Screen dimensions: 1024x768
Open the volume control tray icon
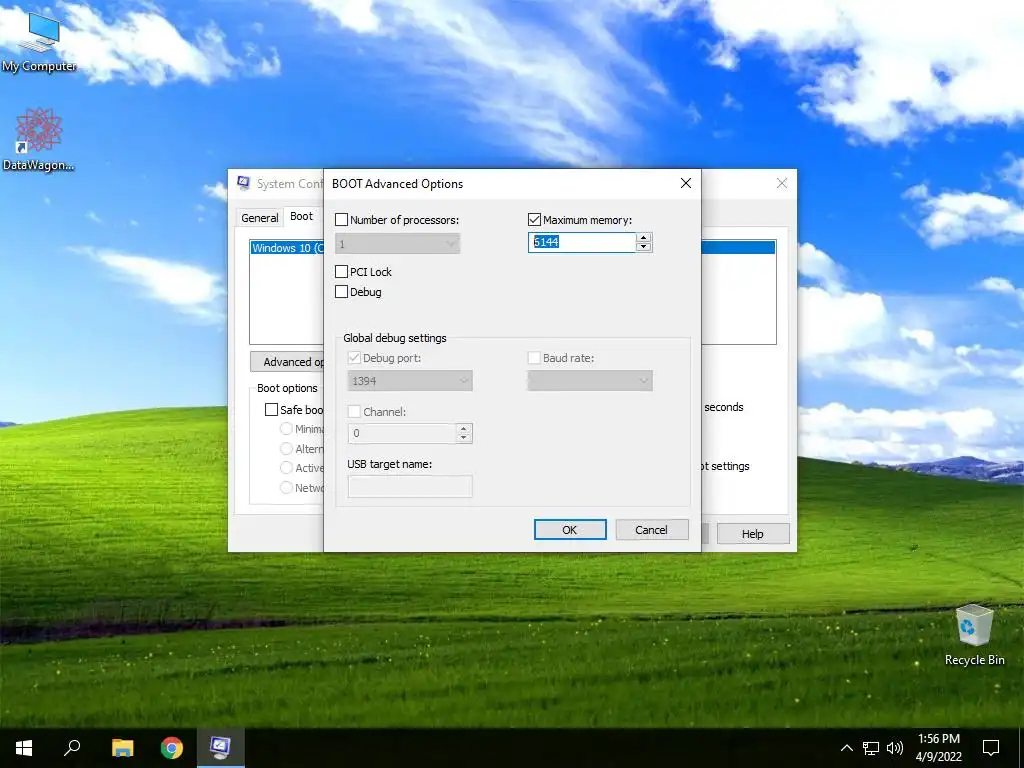tap(895, 748)
